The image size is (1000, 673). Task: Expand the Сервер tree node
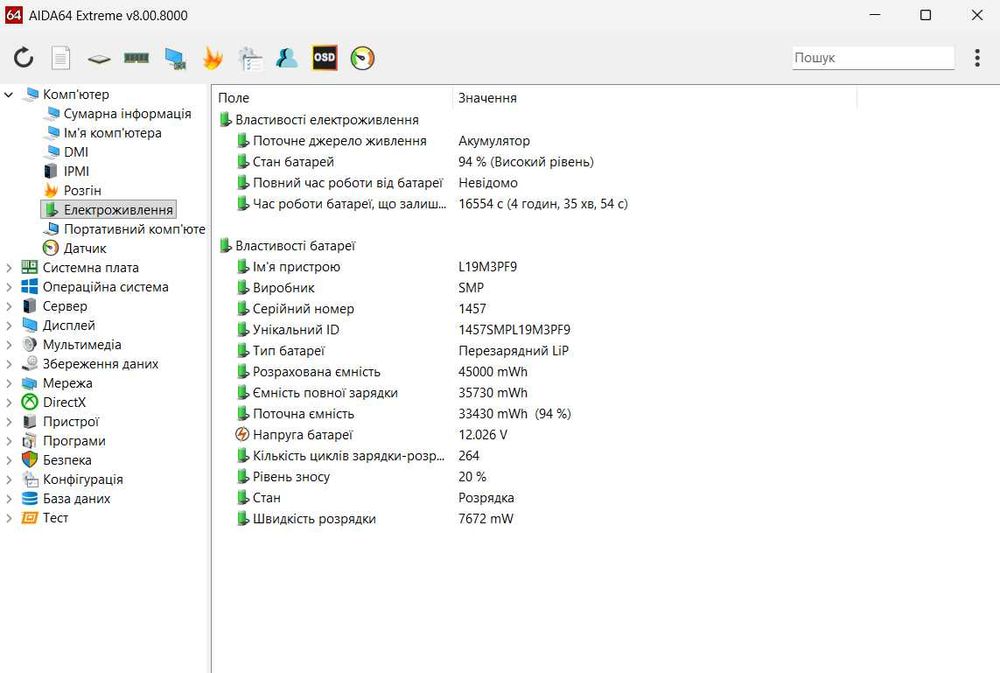(x=9, y=306)
